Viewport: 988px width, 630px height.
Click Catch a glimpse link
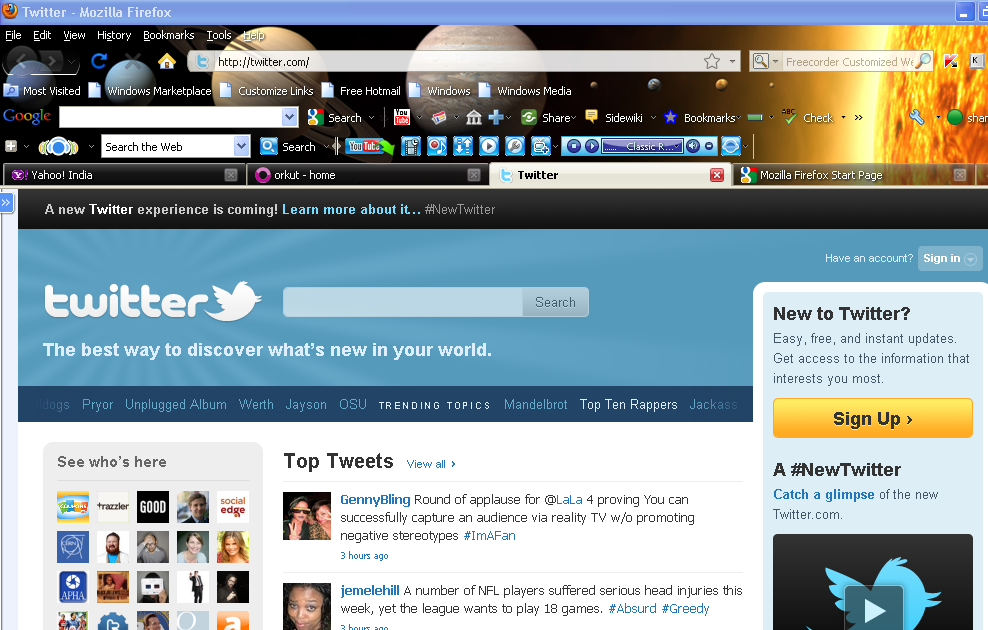824,495
